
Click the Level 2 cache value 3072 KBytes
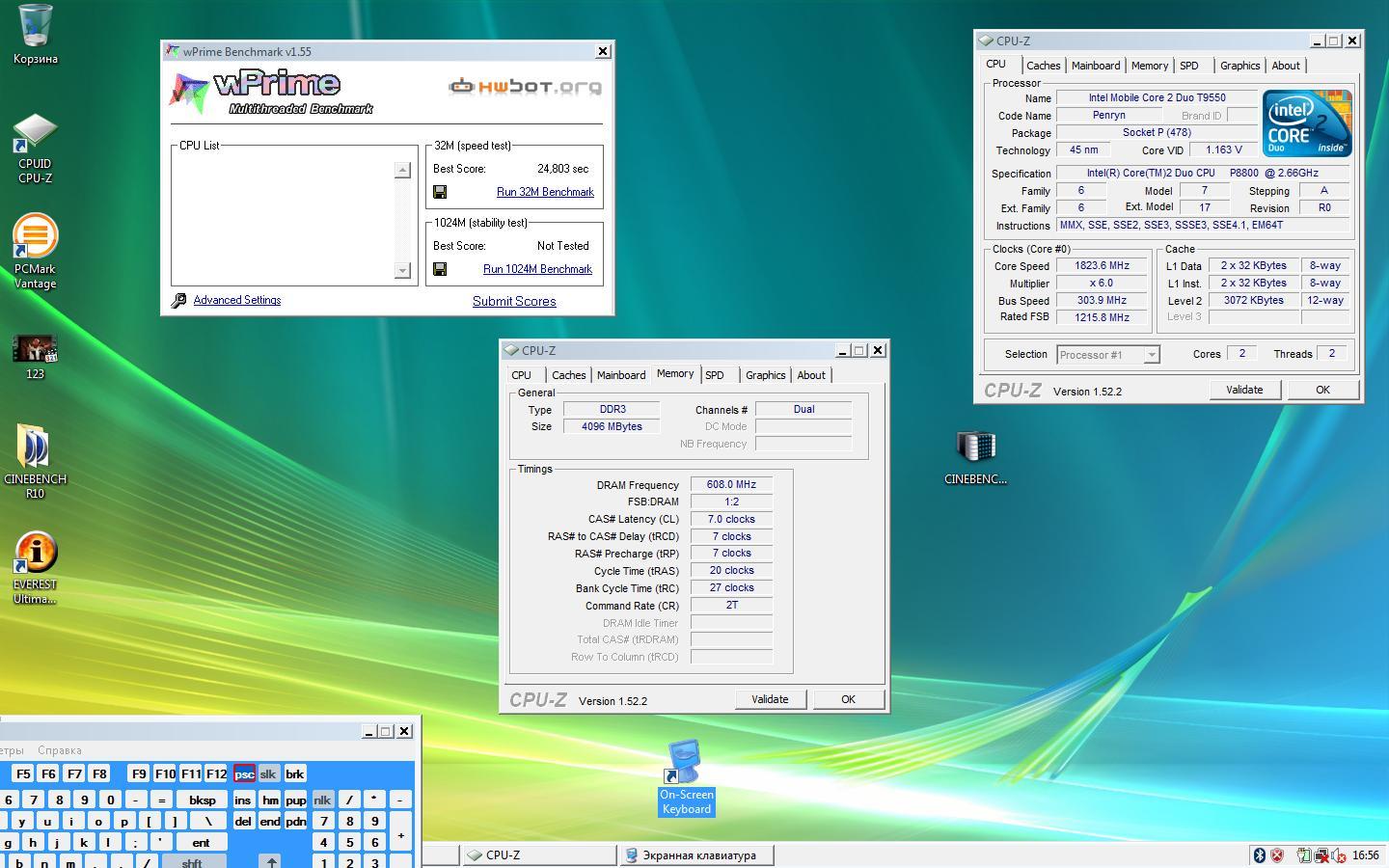coord(1253,300)
